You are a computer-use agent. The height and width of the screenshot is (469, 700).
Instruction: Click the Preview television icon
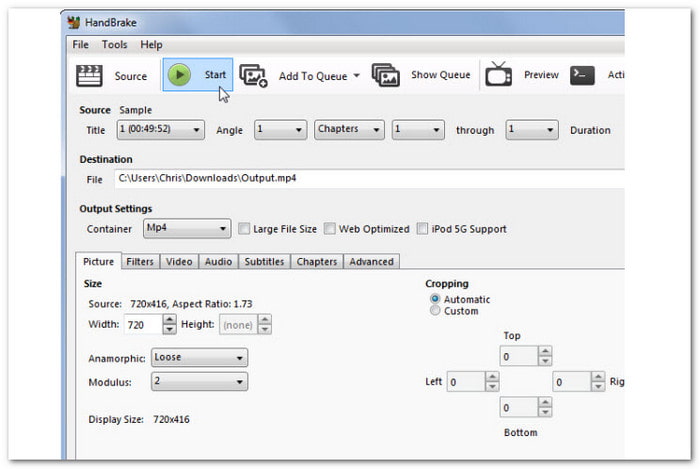(x=498, y=75)
